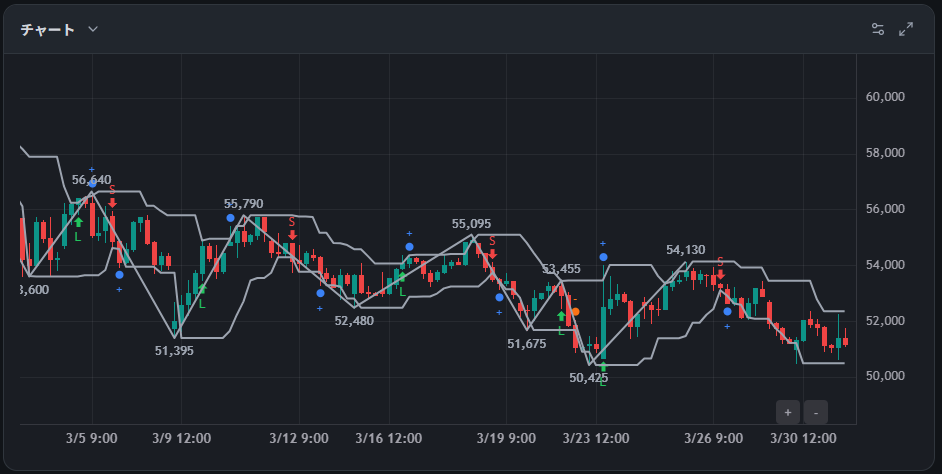Click the 56,640 swing high label
This screenshot has height=474, width=942.
point(91,180)
